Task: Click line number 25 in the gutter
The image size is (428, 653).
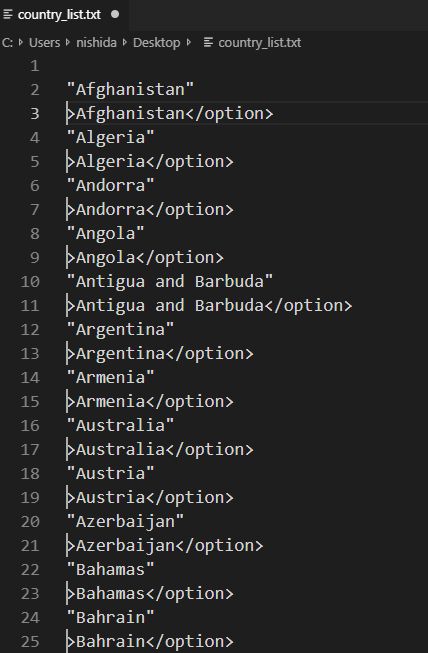Action: (x=30, y=641)
